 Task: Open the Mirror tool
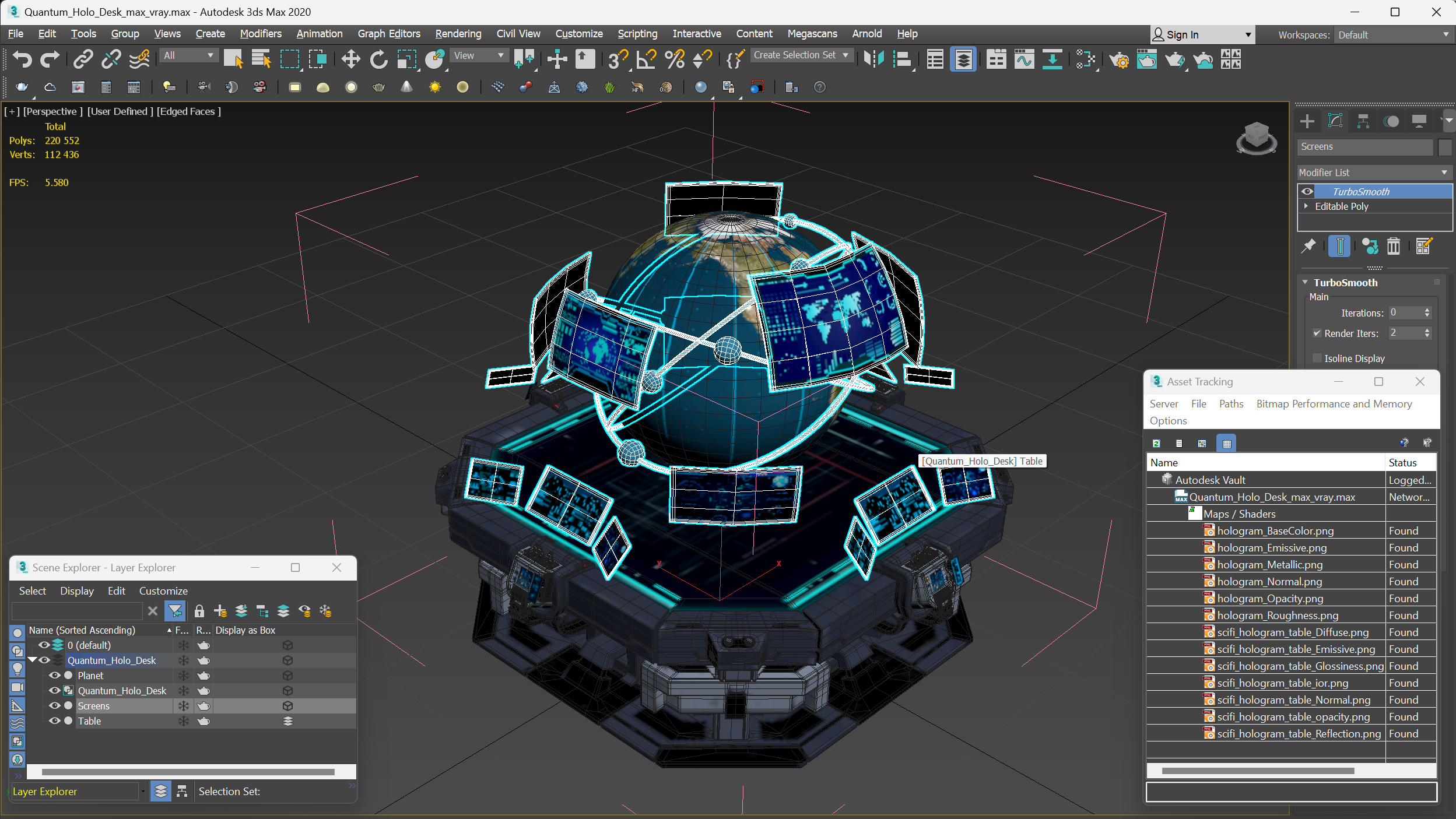(873, 59)
